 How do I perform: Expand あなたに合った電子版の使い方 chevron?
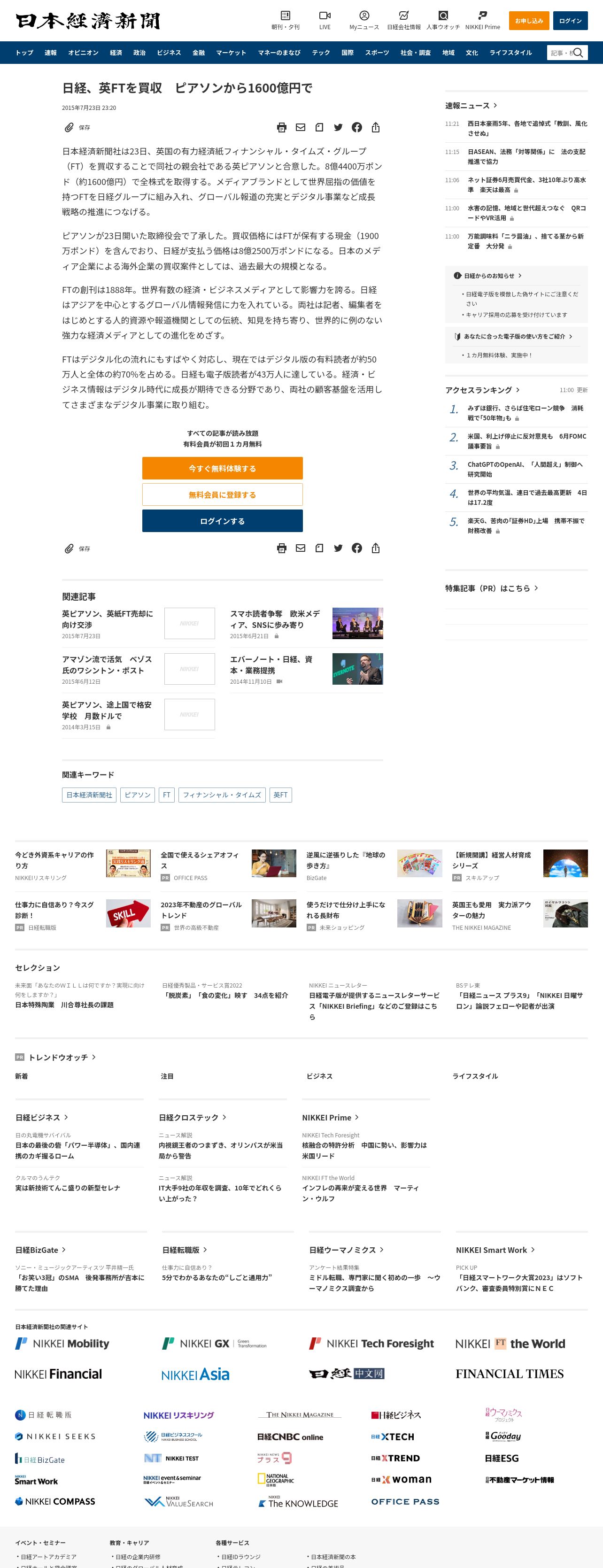point(570,336)
